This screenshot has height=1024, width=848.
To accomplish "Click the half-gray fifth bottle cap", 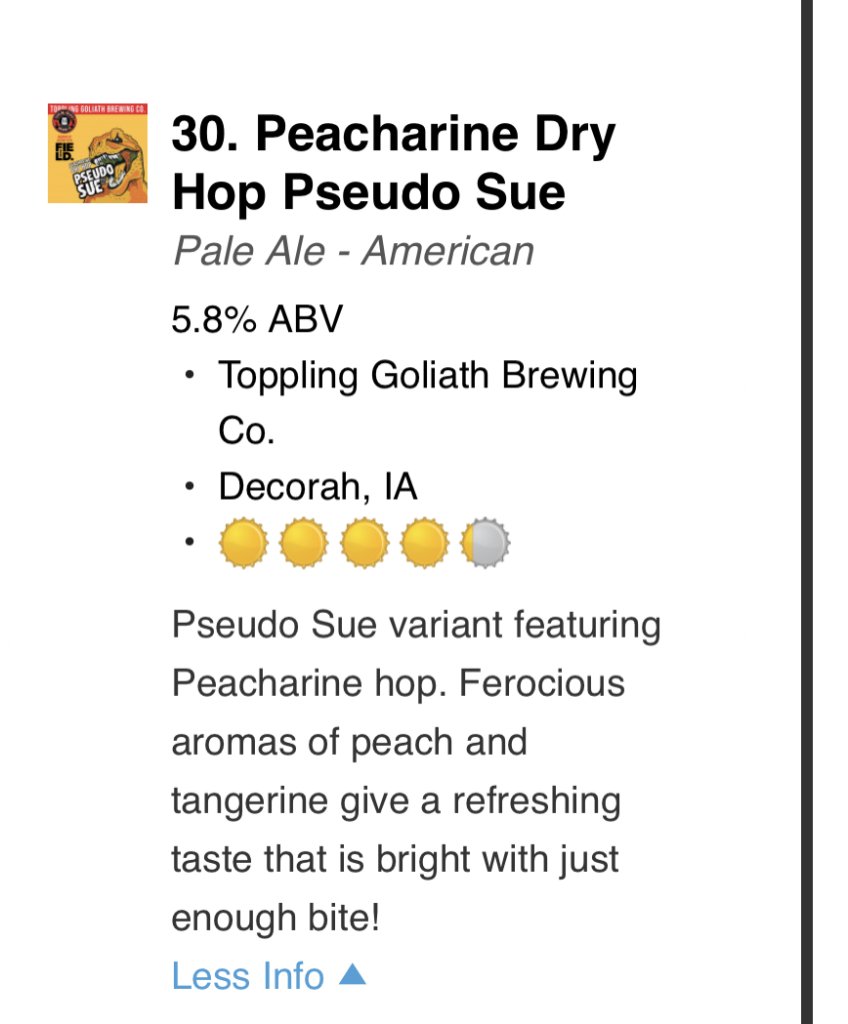I will coord(485,543).
